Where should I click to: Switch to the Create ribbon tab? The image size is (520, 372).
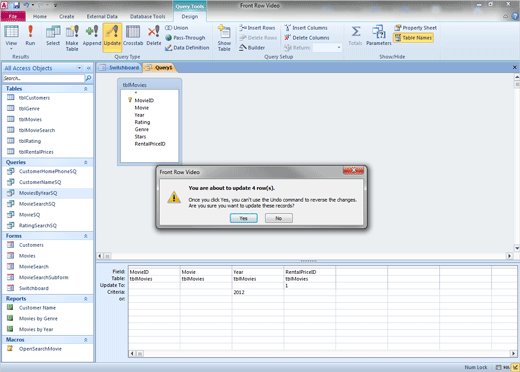[x=67, y=16]
